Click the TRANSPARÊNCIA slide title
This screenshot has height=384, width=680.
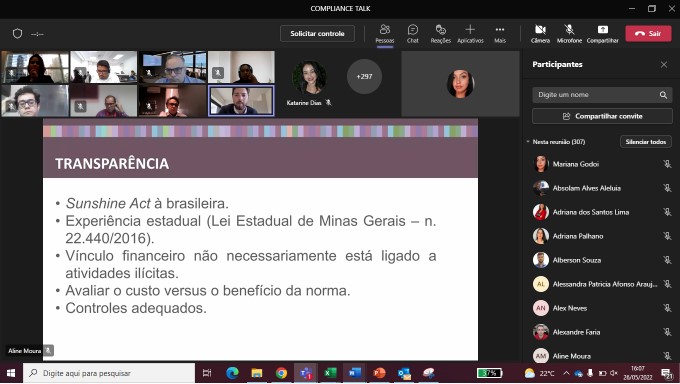[112, 164]
